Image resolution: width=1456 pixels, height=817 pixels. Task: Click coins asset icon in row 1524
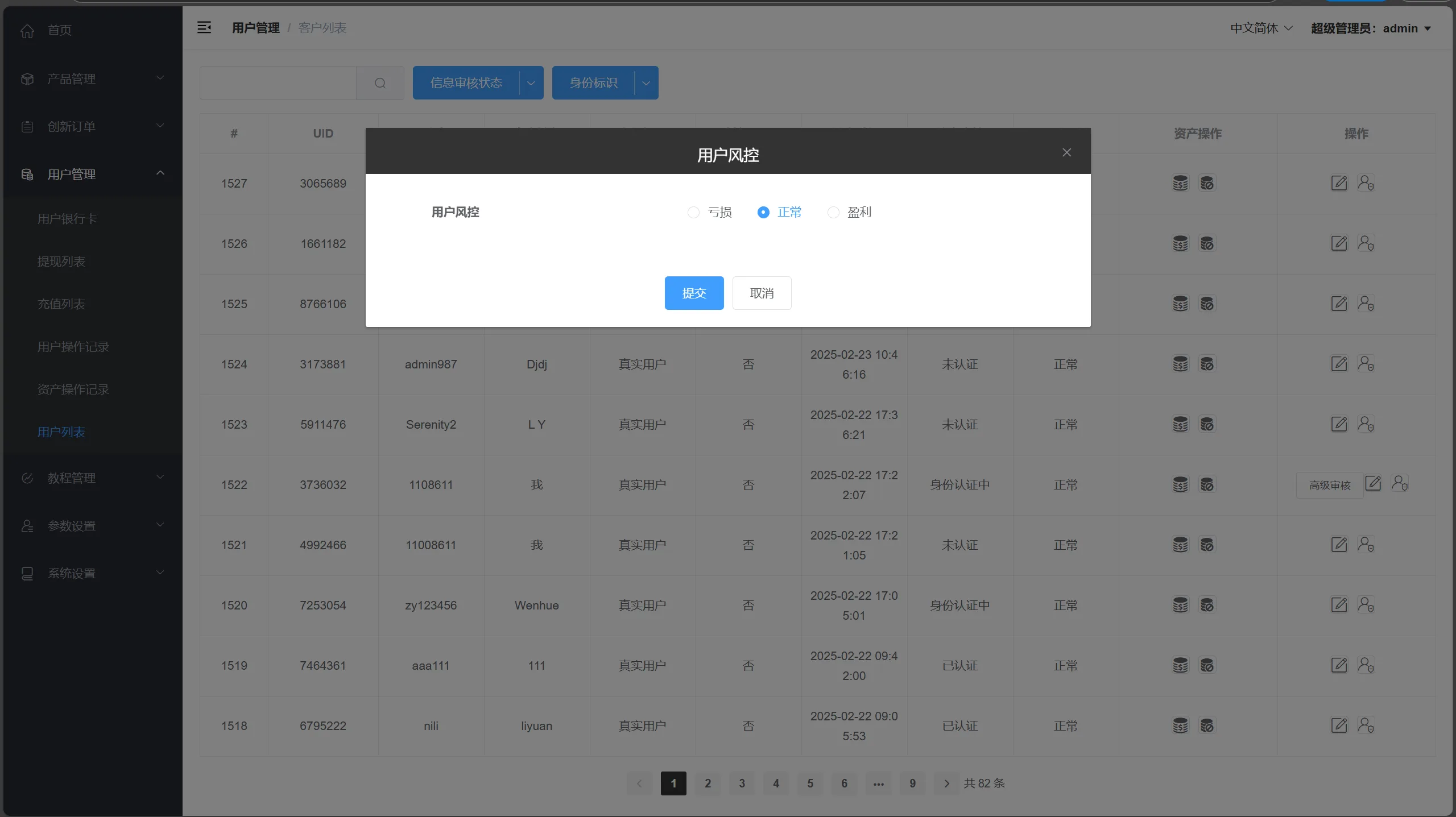point(1180,364)
